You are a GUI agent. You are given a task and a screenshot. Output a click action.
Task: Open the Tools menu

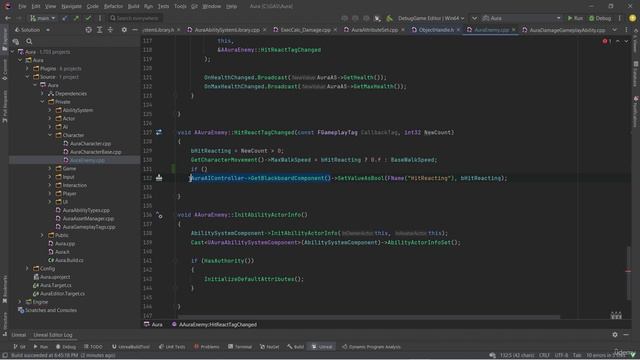coord(180,7)
